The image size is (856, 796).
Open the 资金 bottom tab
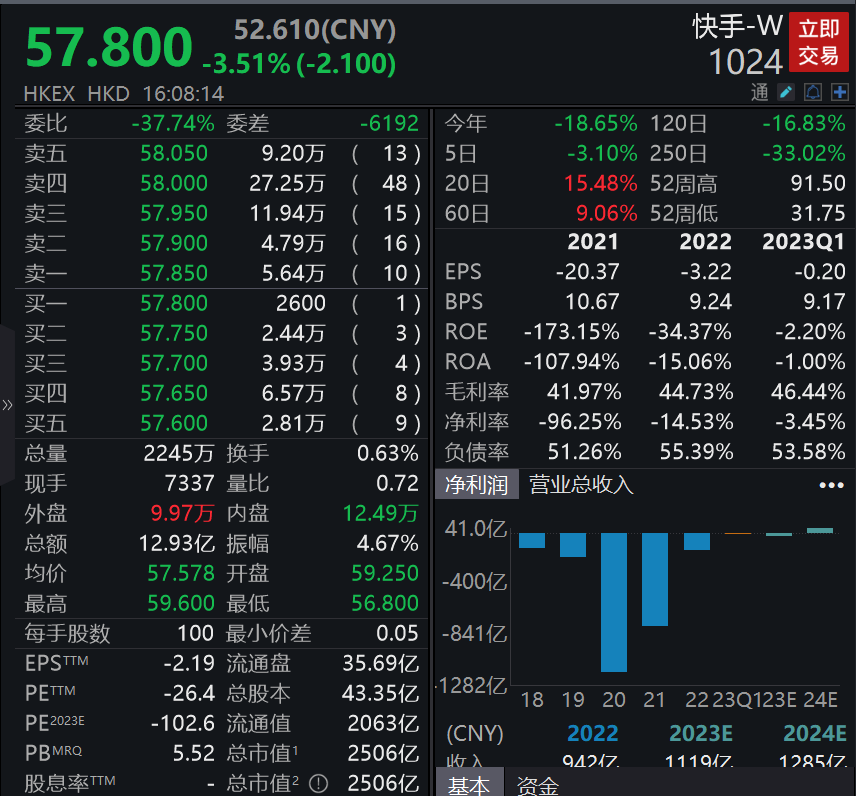point(537,785)
